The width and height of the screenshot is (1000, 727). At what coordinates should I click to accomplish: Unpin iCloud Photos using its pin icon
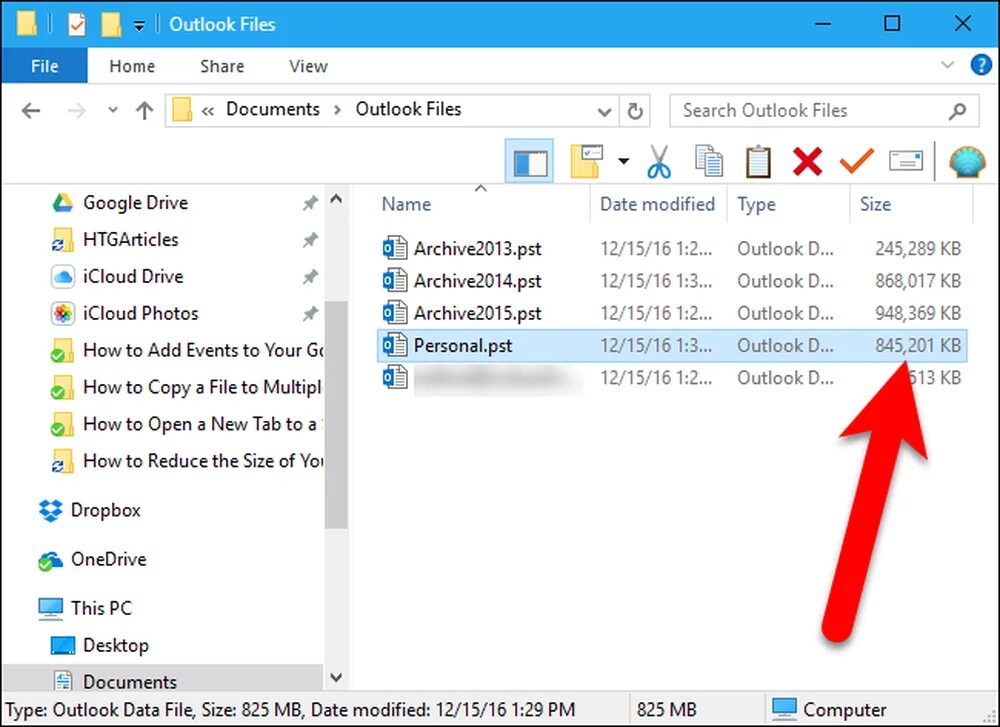[x=310, y=314]
